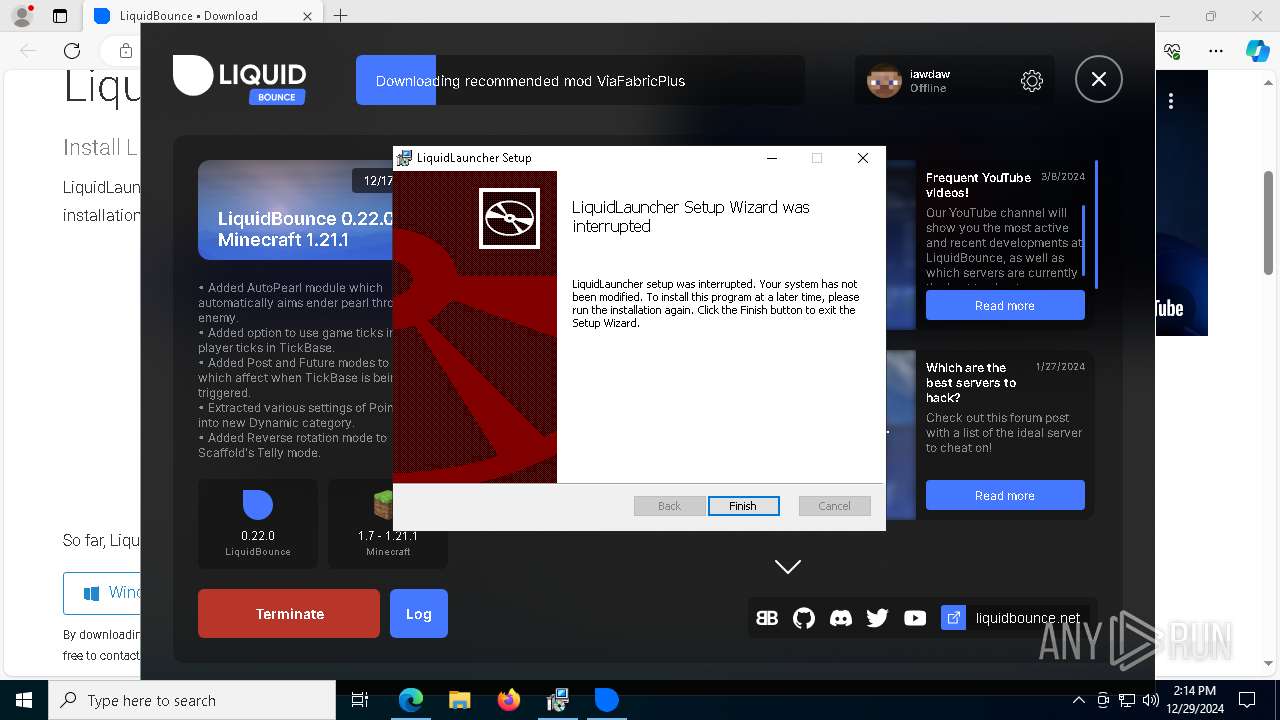This screenshot has width=1280, height=720.
Task: Read more about best servers to hack
Action: pos(1005,495)
